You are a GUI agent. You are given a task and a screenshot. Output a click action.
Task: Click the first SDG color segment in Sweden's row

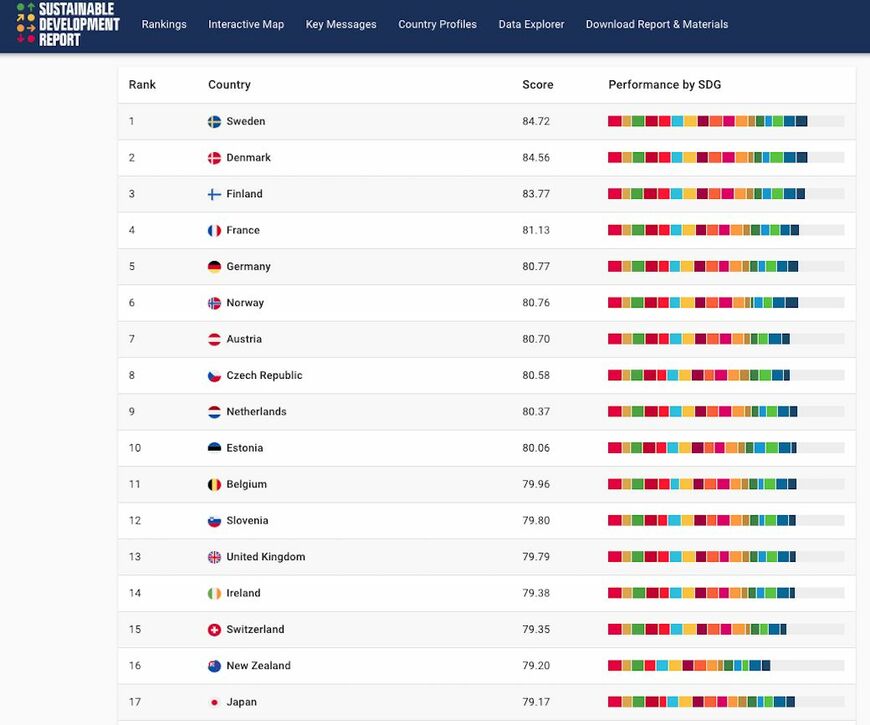(614, 121)
